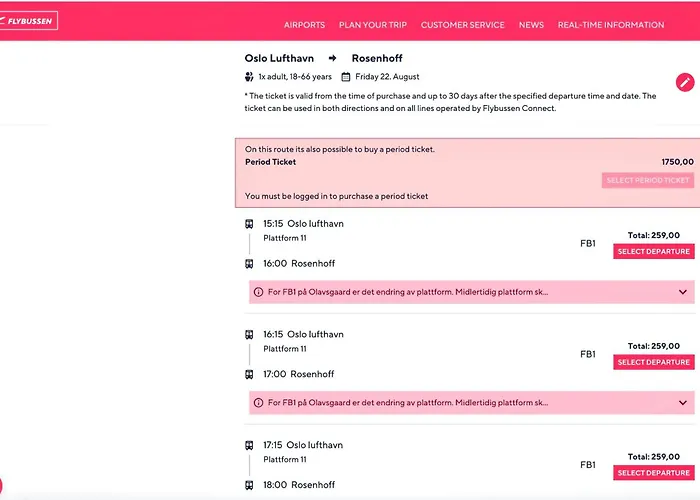This screenshot has width=700, height=500.
Task: Click Plattform 11 under 15:15 Oslo lufthavn
Action: (285, 238)
